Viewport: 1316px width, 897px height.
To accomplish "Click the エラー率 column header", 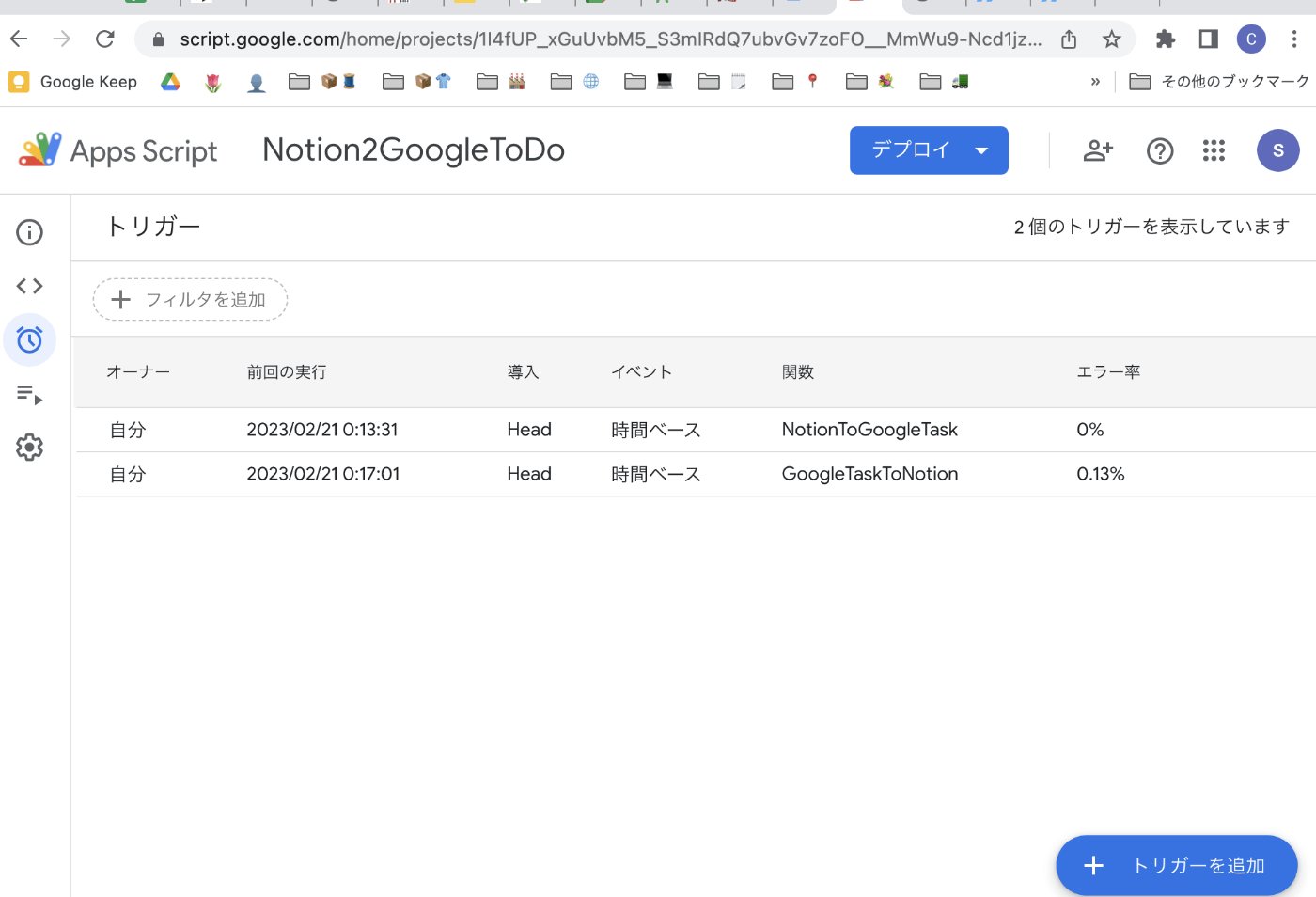I will coord(1108,372).
